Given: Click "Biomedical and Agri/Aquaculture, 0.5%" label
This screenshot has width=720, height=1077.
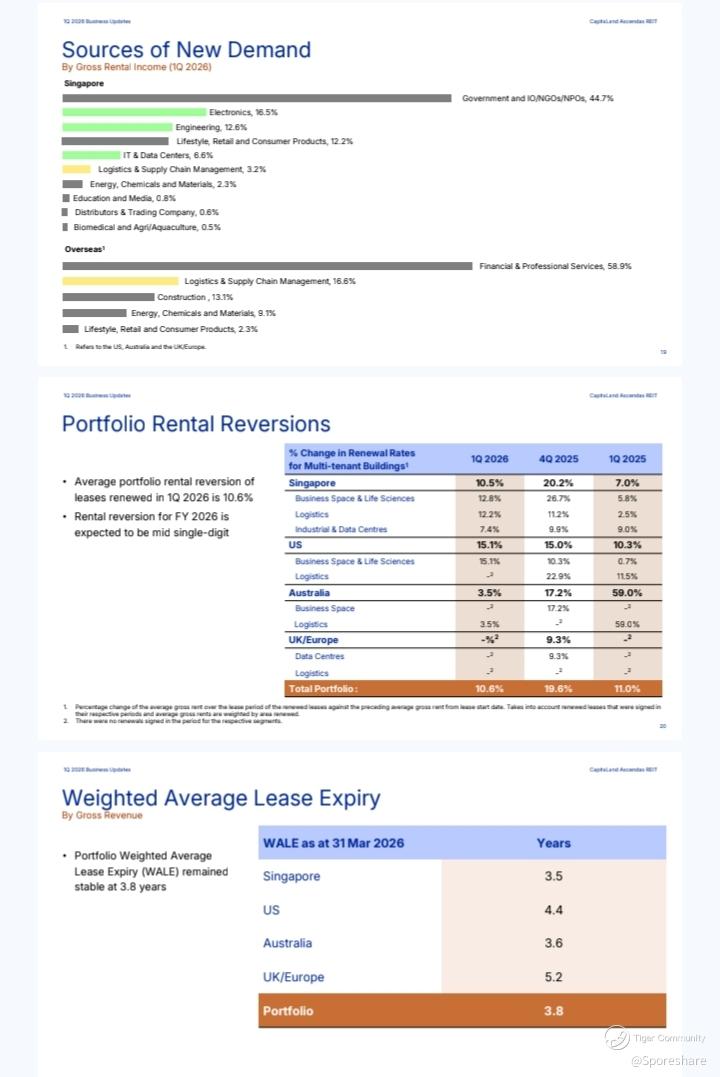Looking at the screenshot, I should pyautogui.click(x=147, y=227).
